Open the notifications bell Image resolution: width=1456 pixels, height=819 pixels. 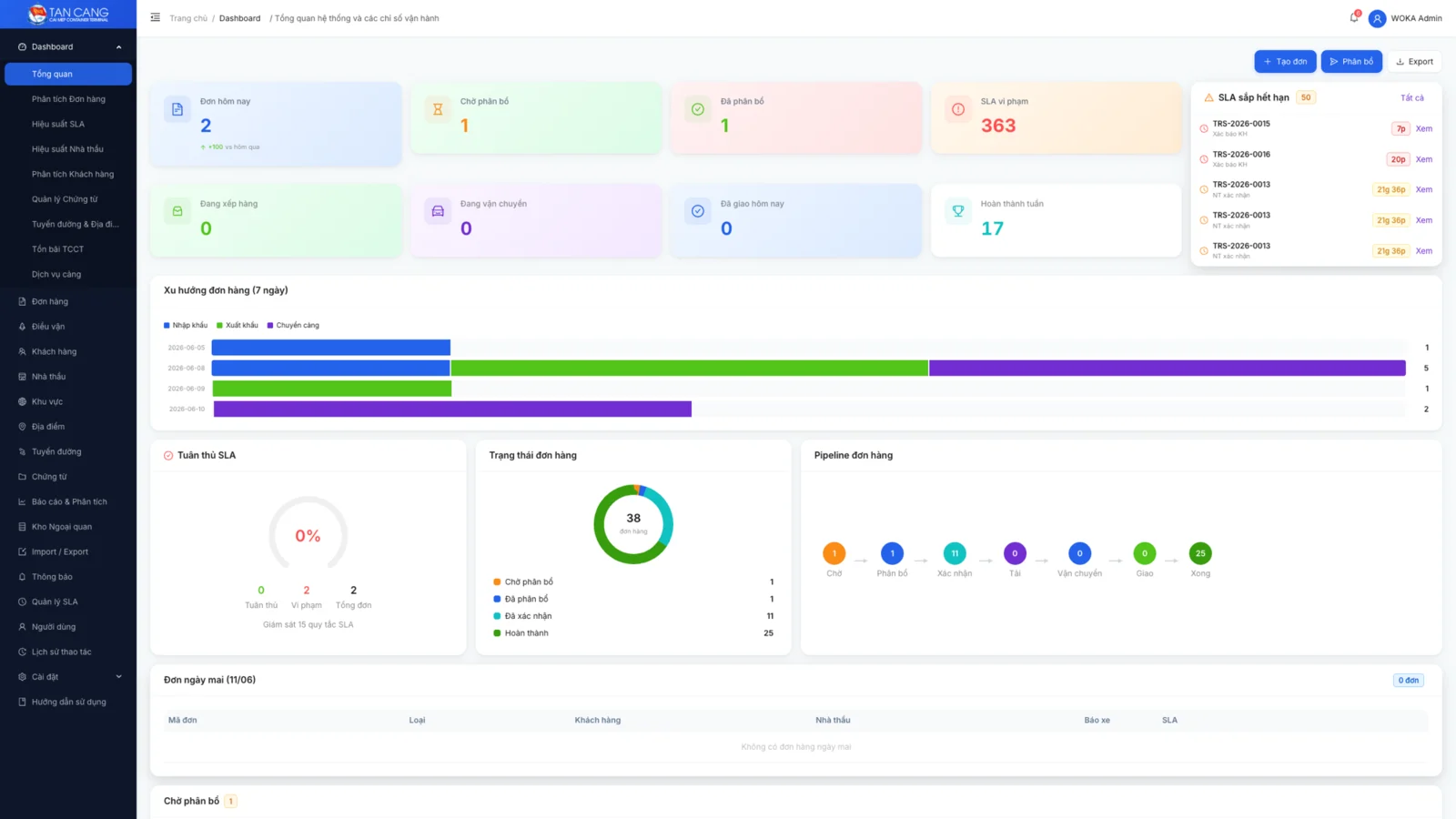click(x=1354, y=17)
